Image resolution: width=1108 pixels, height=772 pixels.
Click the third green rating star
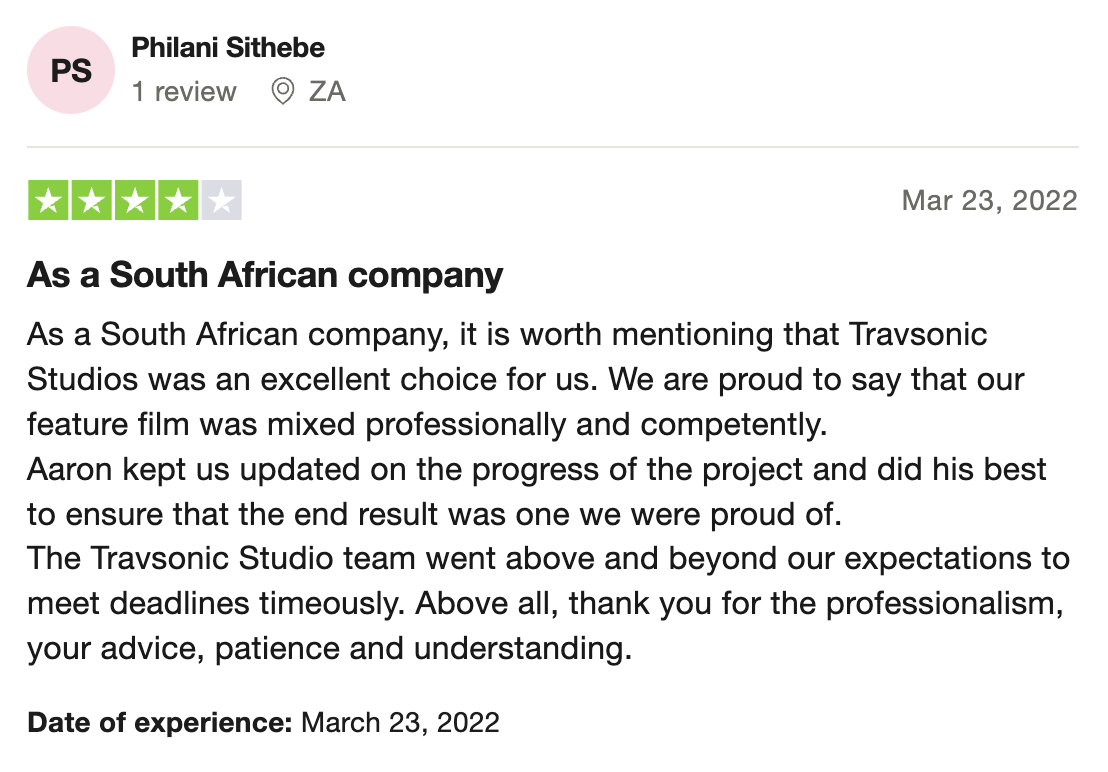click(x=135, y=201)
